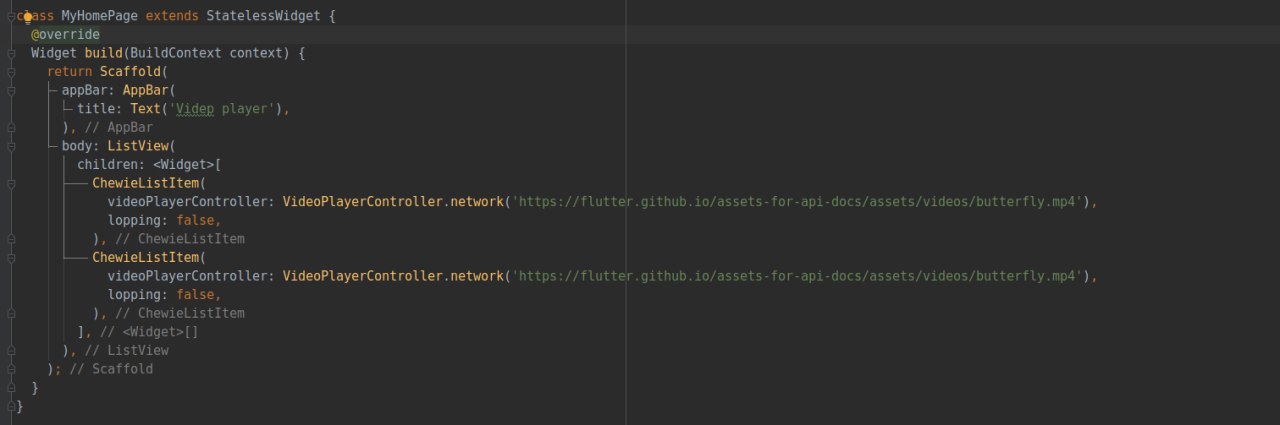Click second butterfly.mp4 URL string
Image resolution: width=1280 pixels, height=425 pixels.
[798, 276]
